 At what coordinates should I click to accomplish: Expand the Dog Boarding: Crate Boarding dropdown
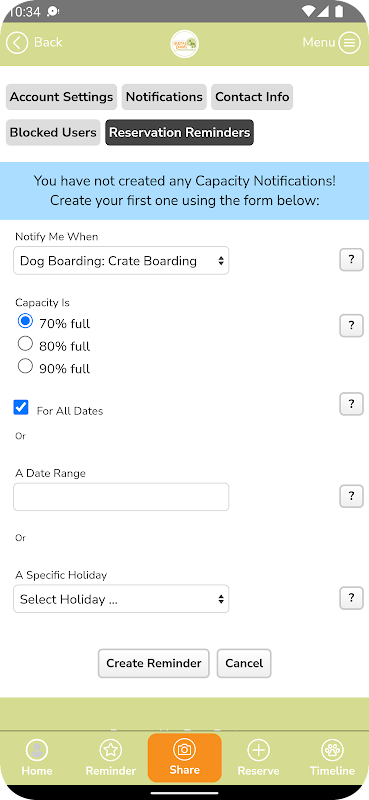pyautogui.click(x=121, y=261)
